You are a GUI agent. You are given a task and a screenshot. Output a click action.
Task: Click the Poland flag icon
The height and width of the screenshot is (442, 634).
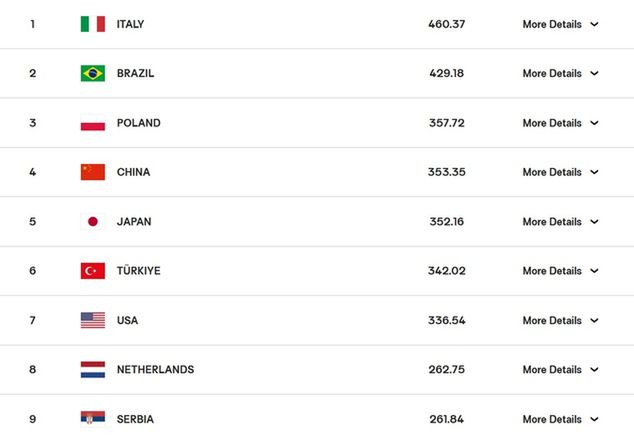click(x=93, y=123)
